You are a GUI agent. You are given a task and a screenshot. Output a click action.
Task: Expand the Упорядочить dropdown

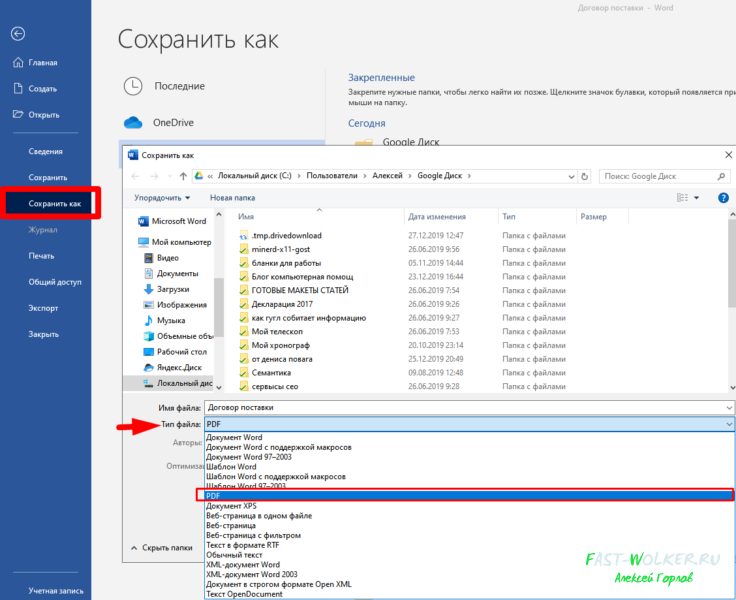[162, 198]
